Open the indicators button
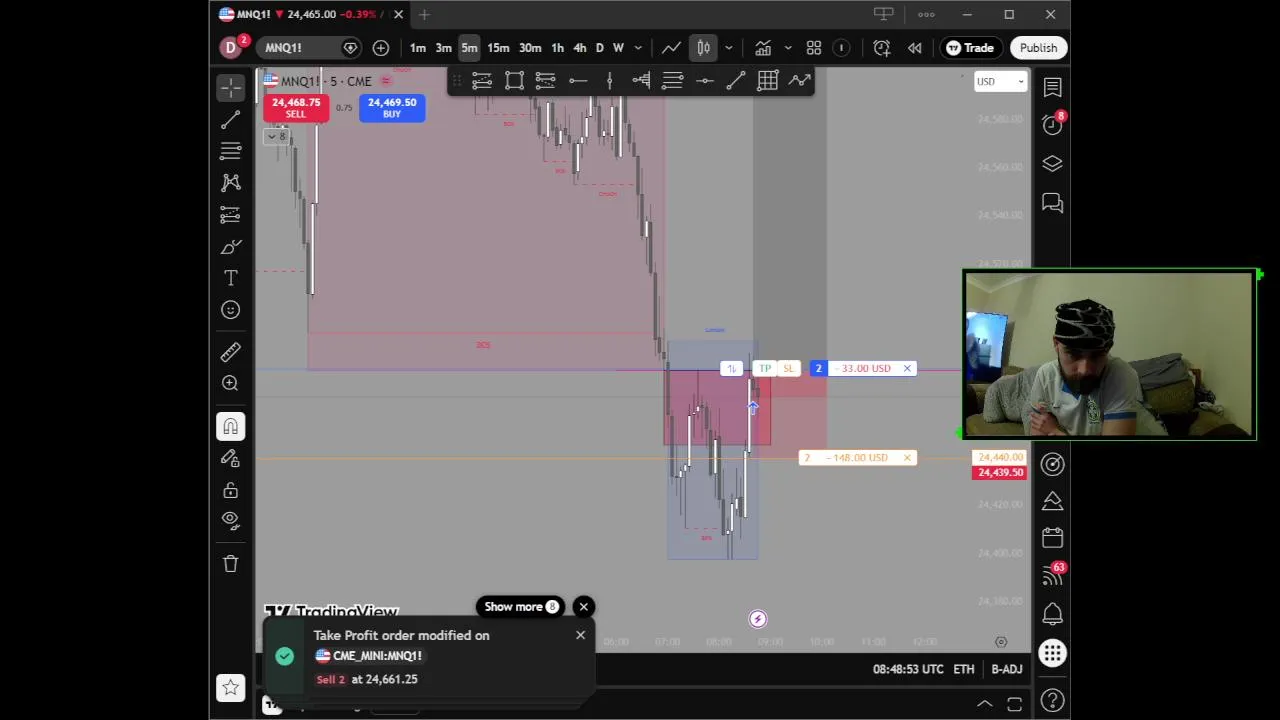The width and height of the screenshot is (1280, 720). (763, 48)
